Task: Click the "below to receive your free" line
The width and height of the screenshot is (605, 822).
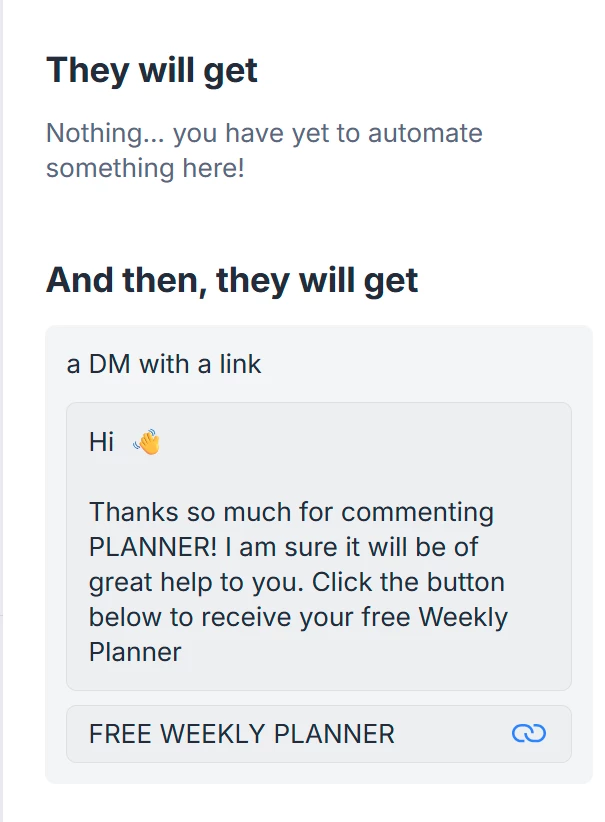Action: 249,617
